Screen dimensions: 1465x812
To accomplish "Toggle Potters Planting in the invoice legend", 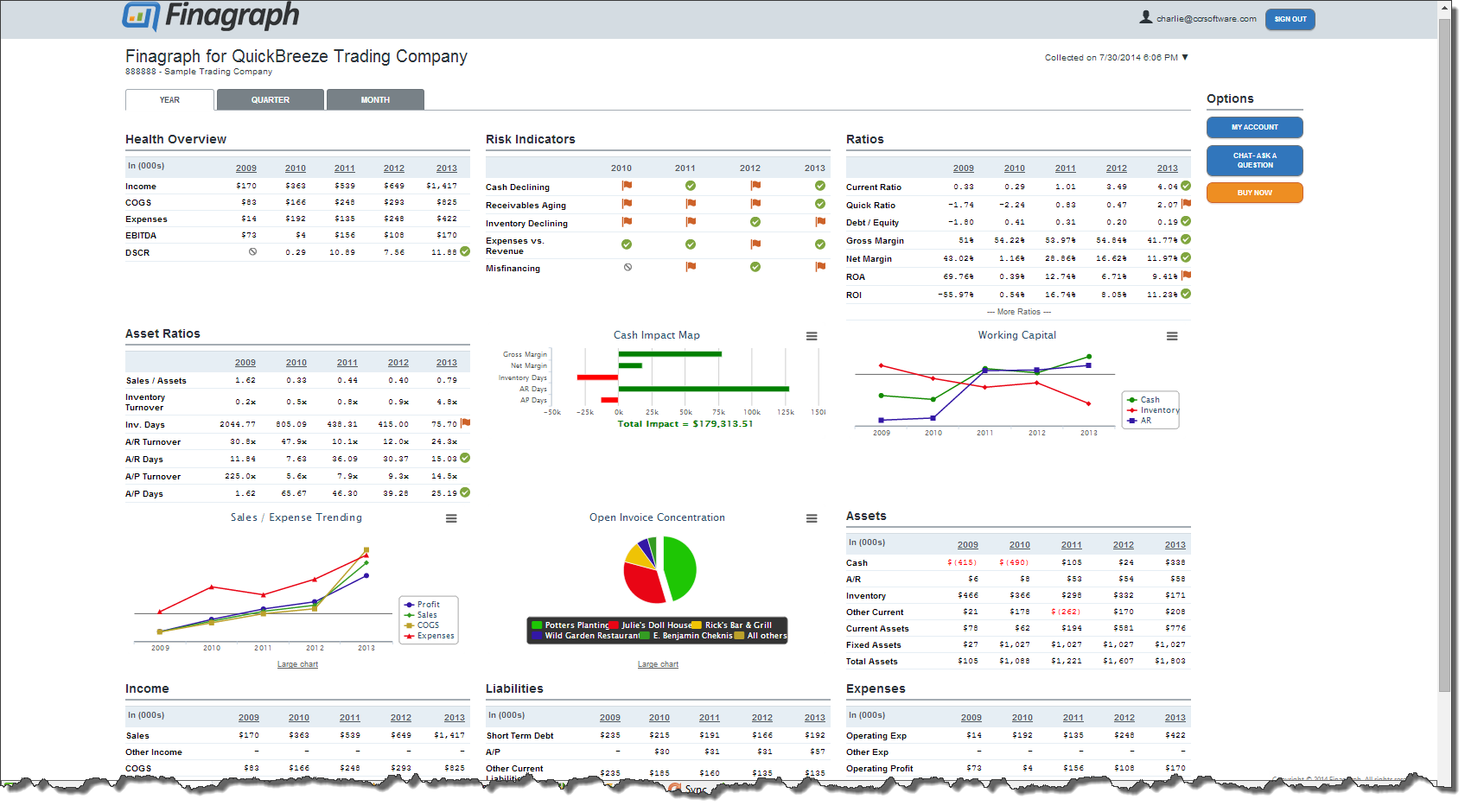I will tap(570, 625).
